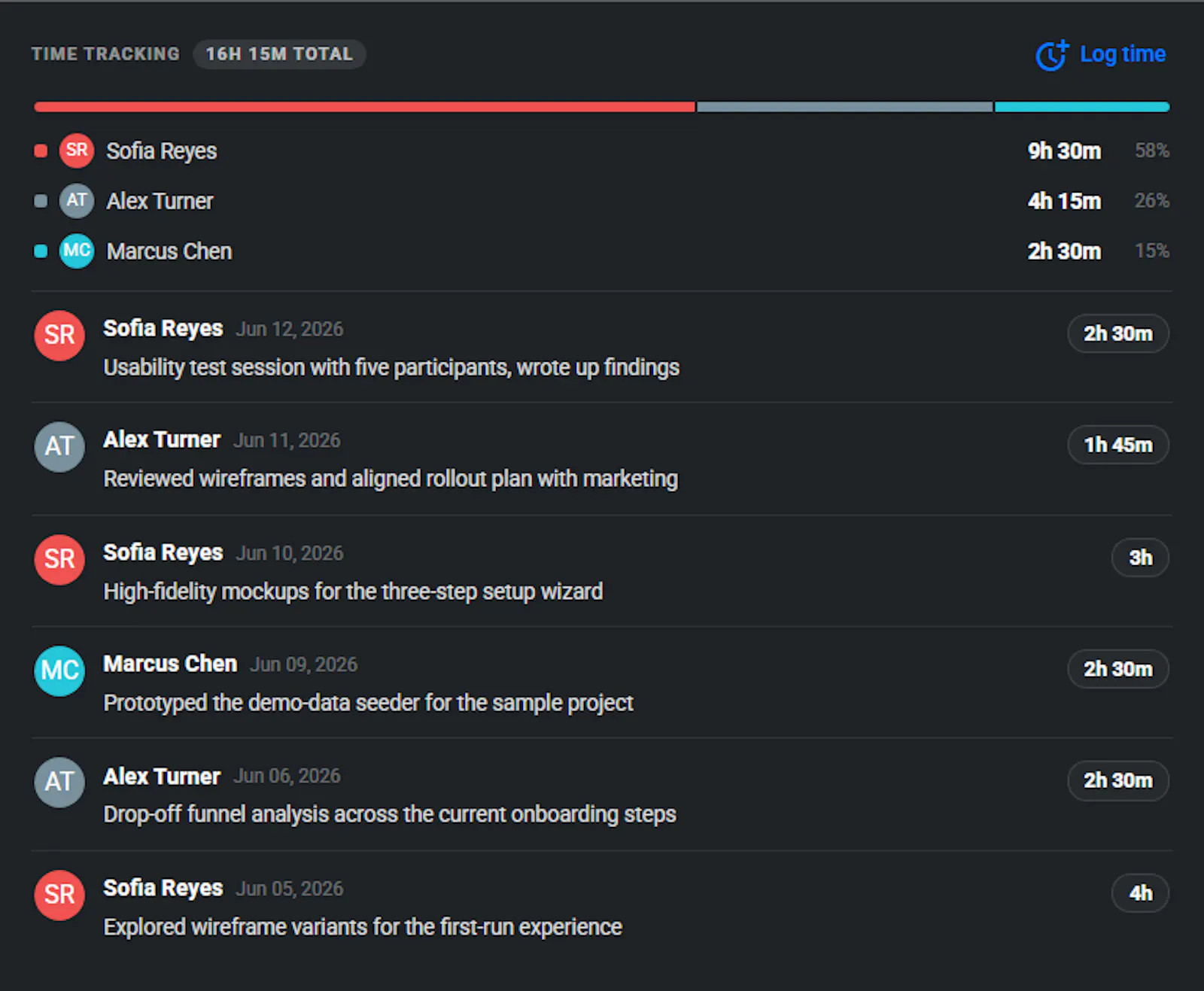This screenshot has width=1204, height=991.
Task: Click the Log time clock icon
Action: [x=1052, y=55]
